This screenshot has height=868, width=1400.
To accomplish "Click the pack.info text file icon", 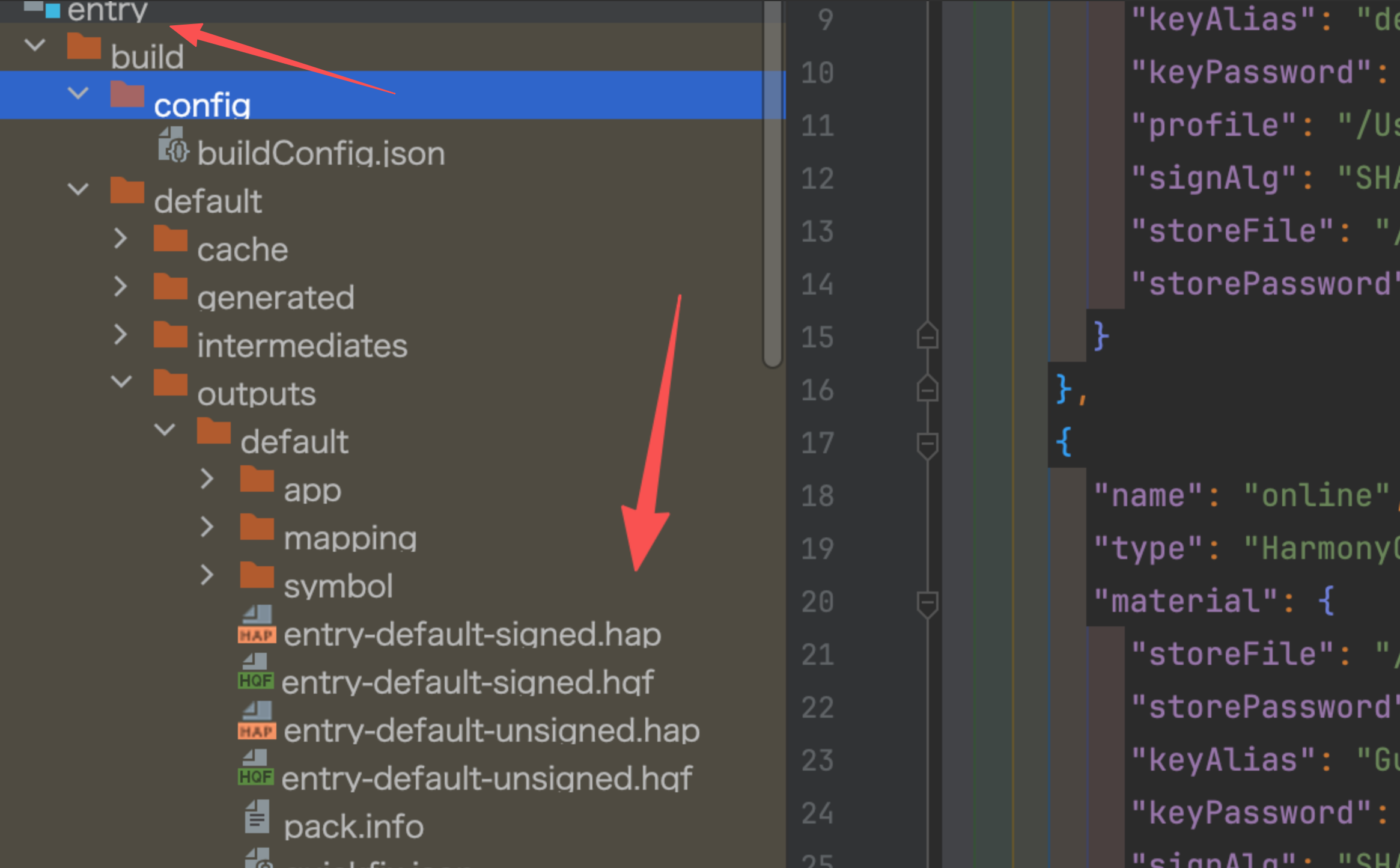I will (x=257, y=816).
